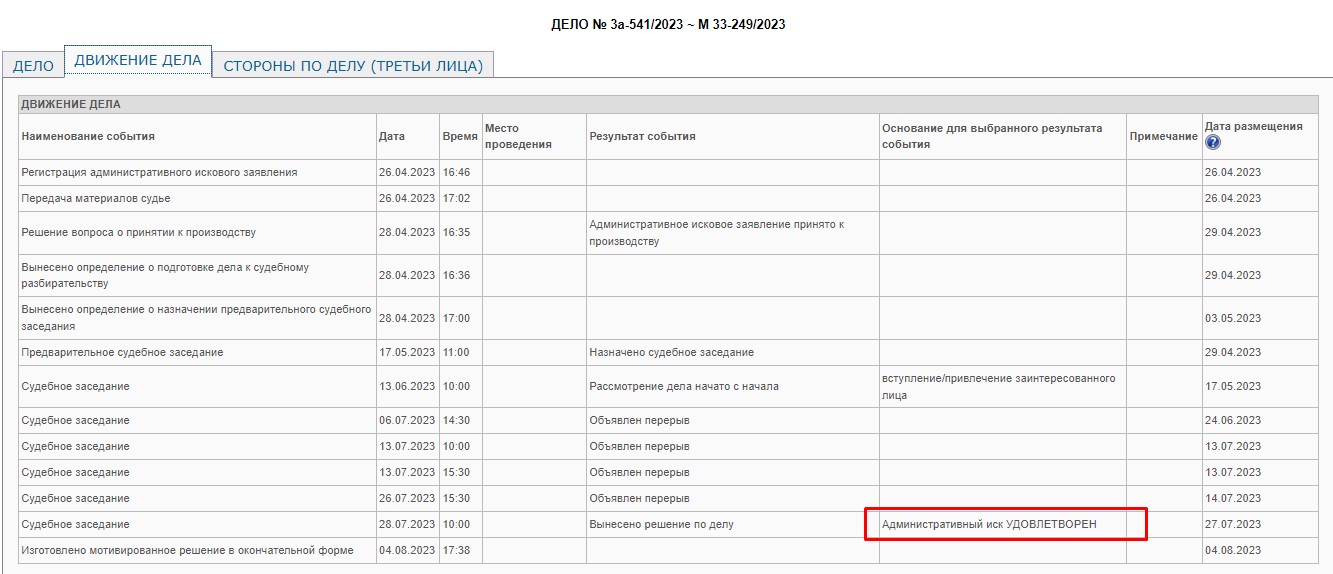
Task: Click "Изготовлено мотивированное решение в окончательной форме" event
Action: [187, 550]
